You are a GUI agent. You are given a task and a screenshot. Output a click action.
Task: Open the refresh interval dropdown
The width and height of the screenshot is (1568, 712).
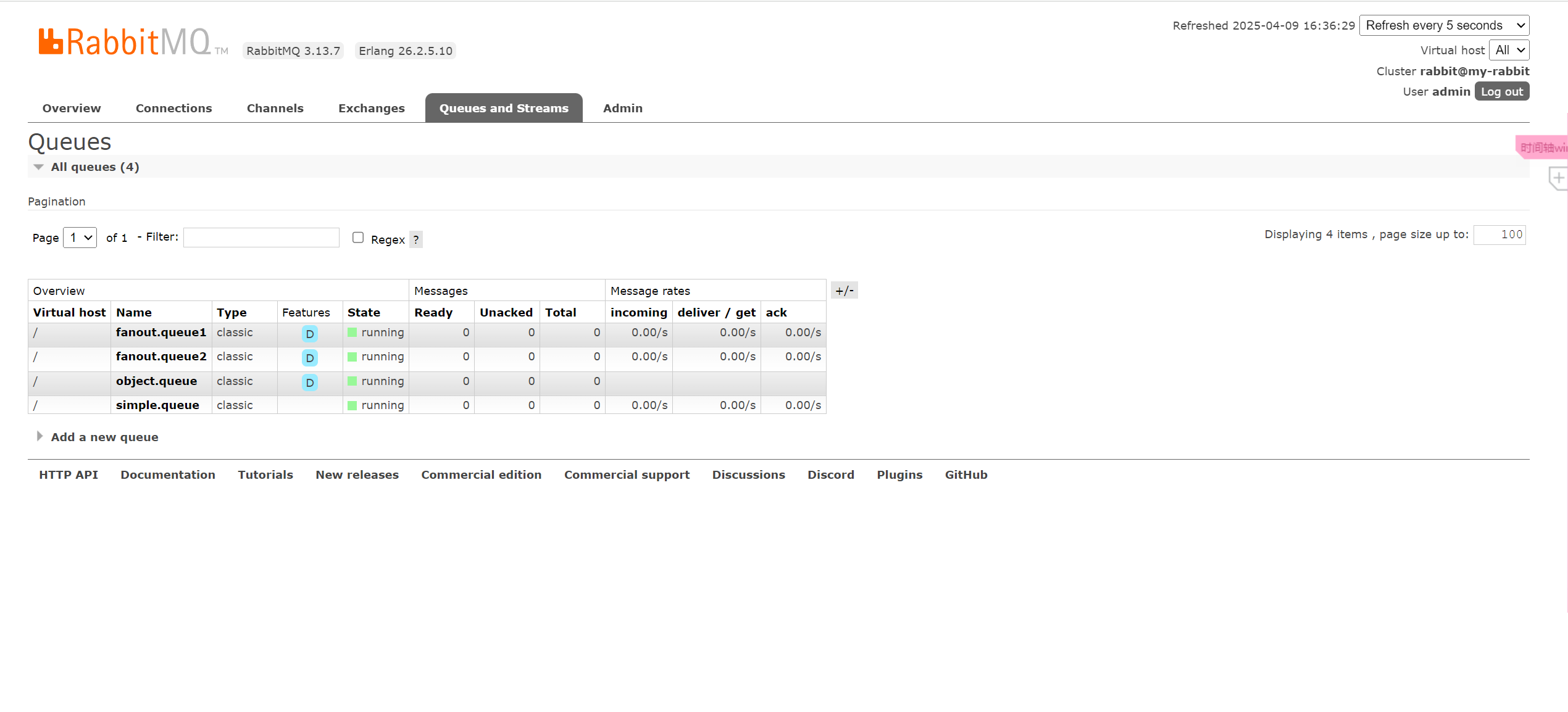tap(1444, 25)
